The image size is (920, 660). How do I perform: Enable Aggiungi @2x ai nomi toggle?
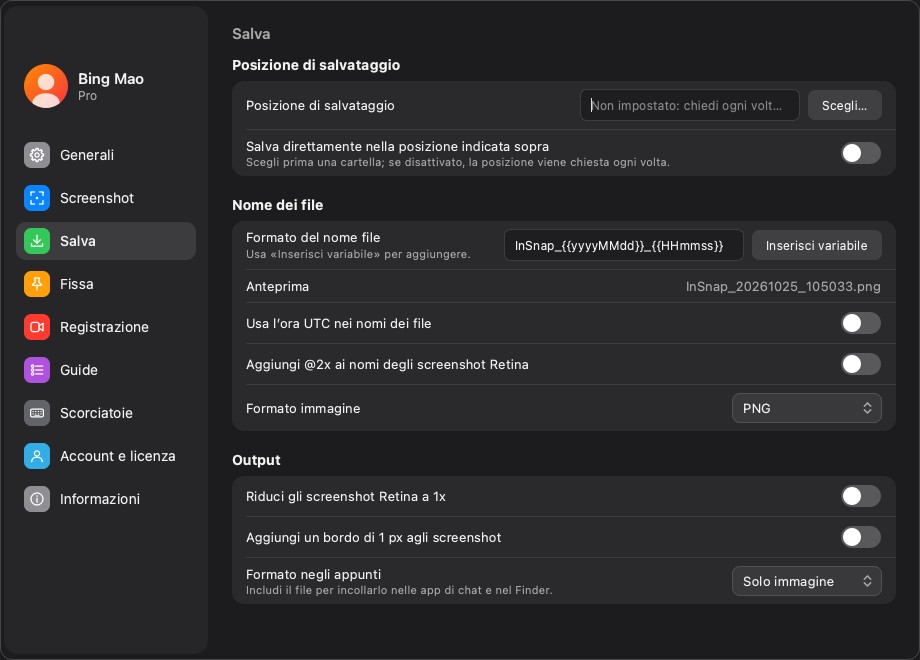click(x=861, y=364)
